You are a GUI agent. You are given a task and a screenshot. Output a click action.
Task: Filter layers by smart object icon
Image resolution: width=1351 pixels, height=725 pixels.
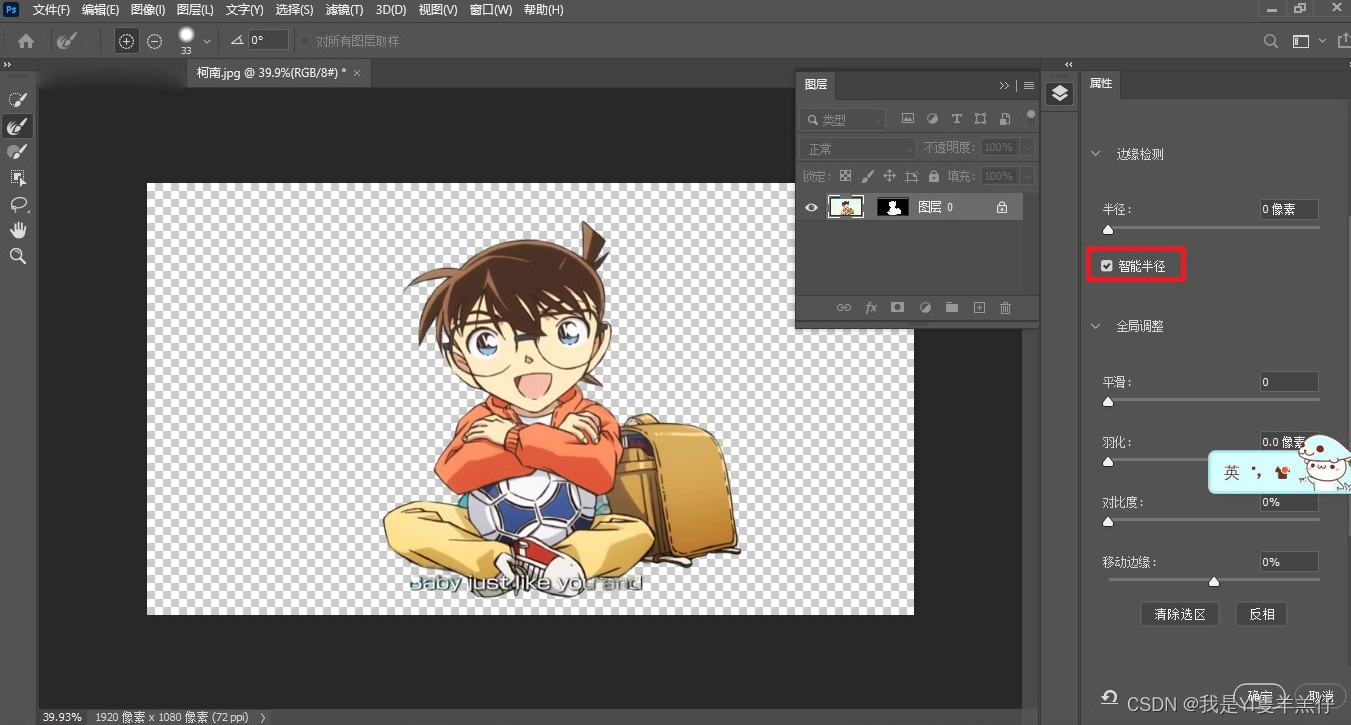click(x=1005, y=118)
